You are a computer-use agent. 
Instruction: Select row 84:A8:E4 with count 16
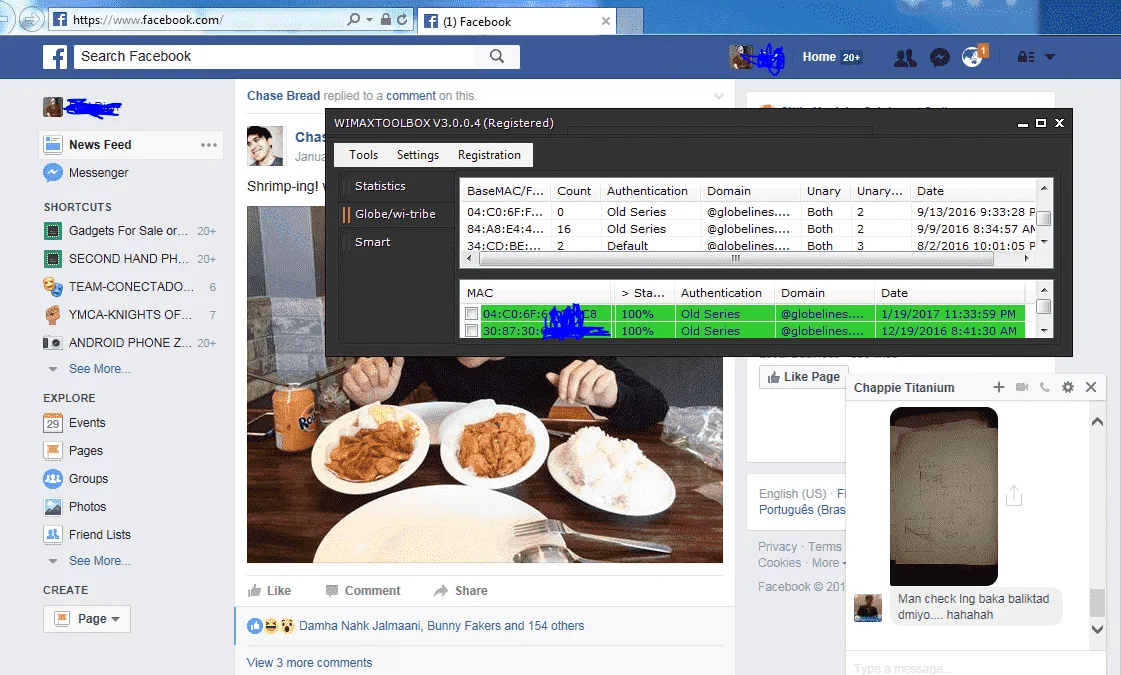(x=747, y=229)
